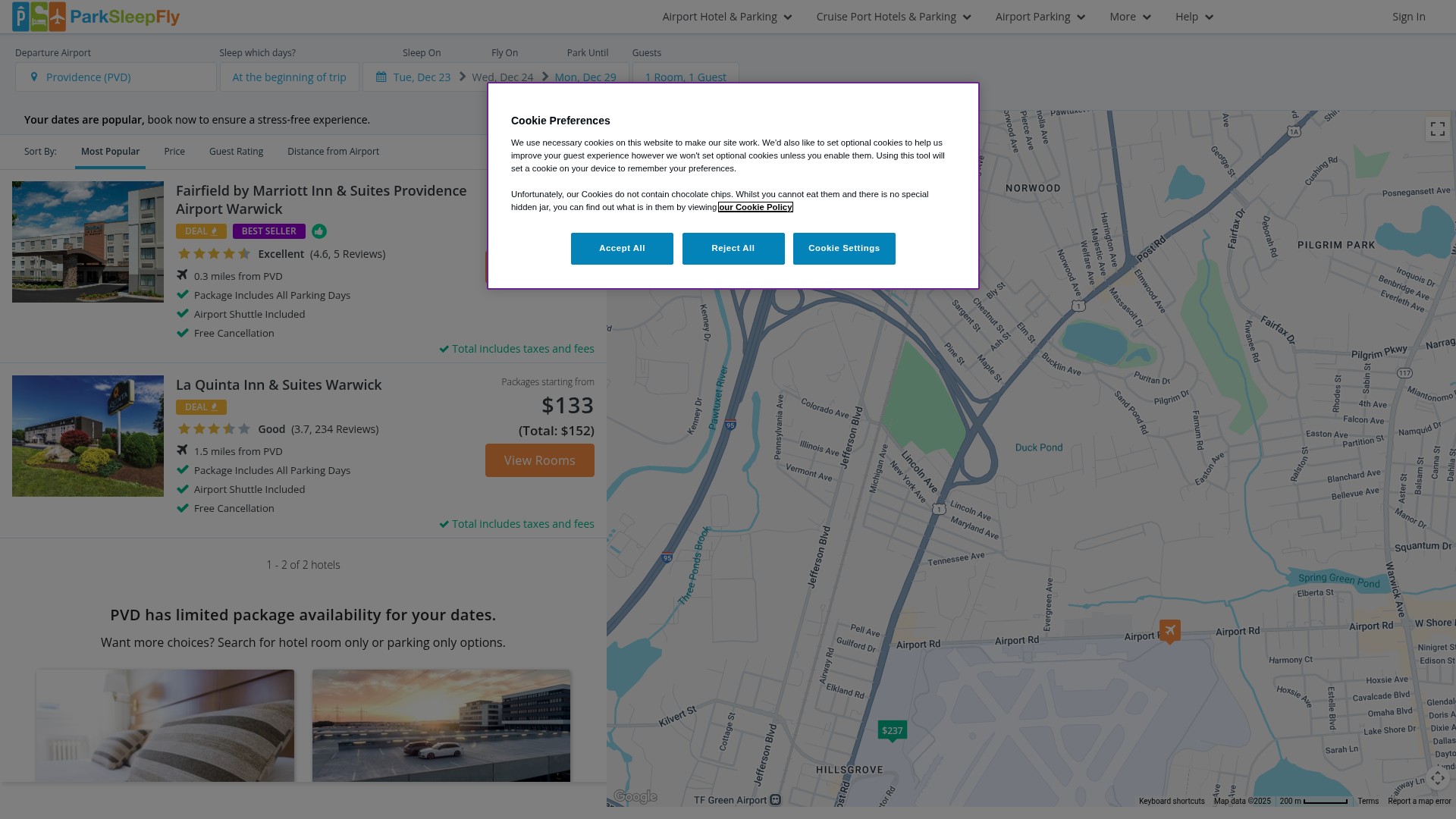Open Fairfield by Marriott hotel title
Image resolution: width=1456 pixels, height=819 pixels.
tap(322, 199)
